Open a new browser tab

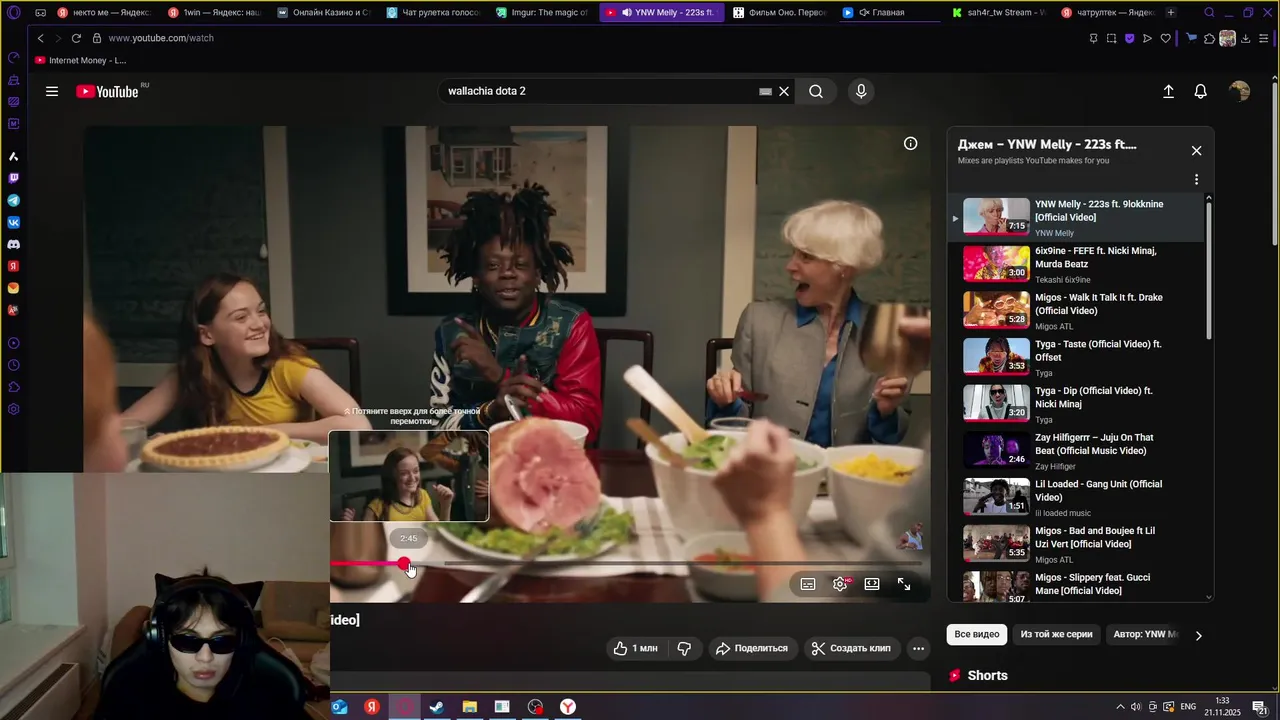(1171, 13)
